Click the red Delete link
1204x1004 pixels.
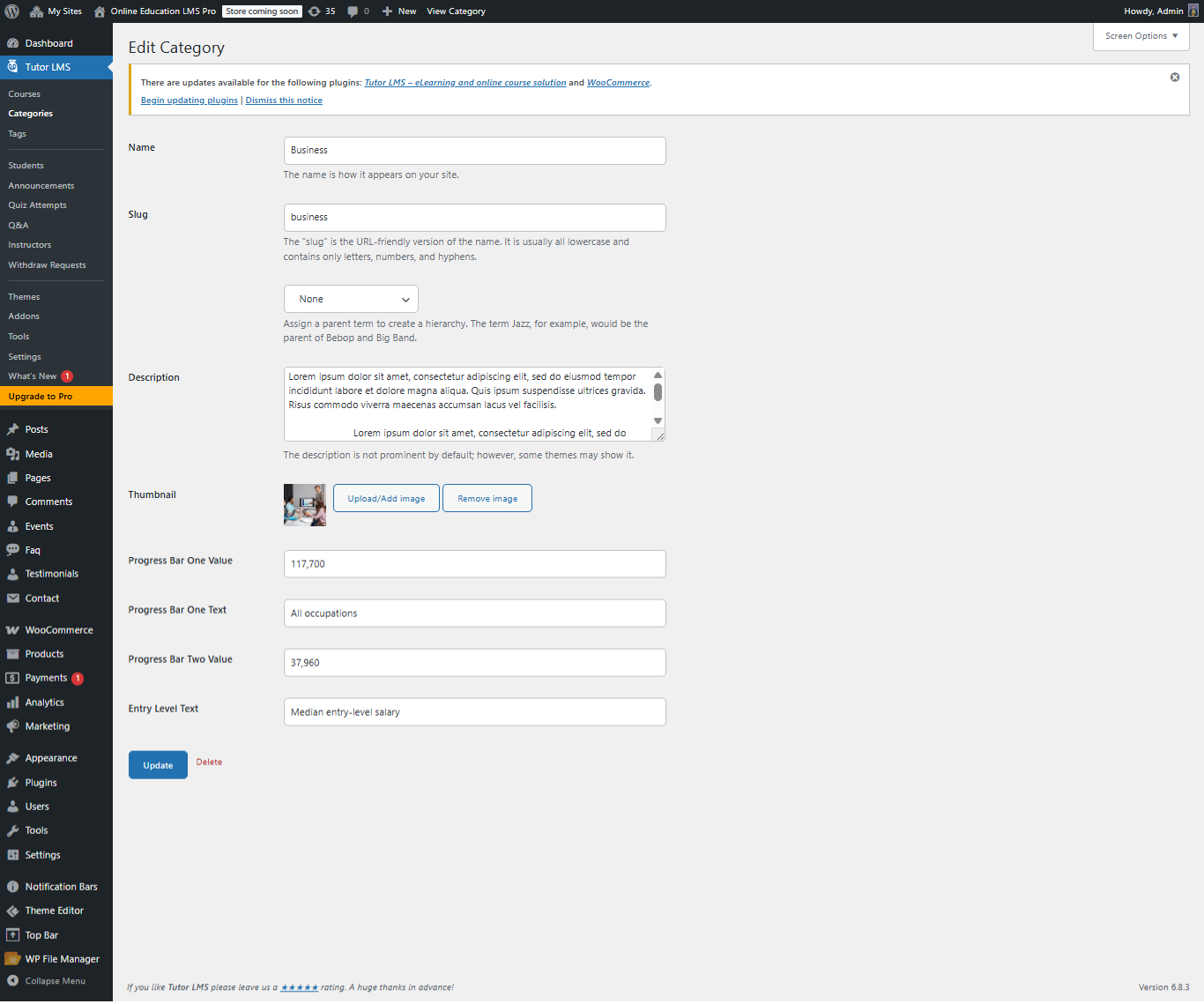[209, 762]
